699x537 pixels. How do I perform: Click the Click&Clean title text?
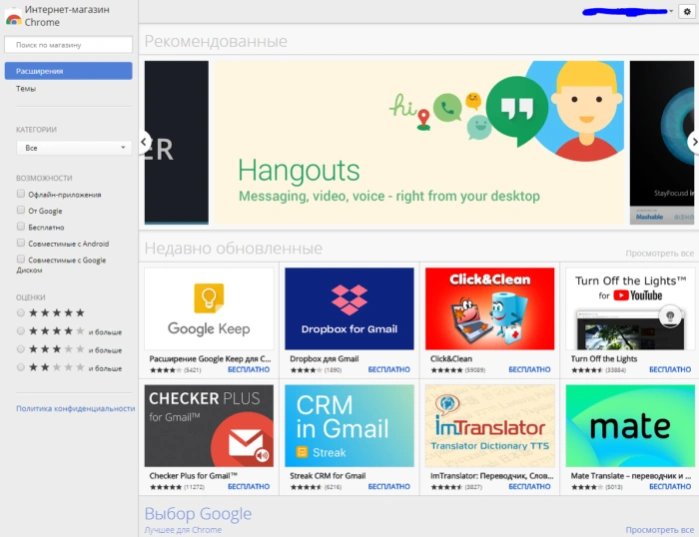[451, 359]
